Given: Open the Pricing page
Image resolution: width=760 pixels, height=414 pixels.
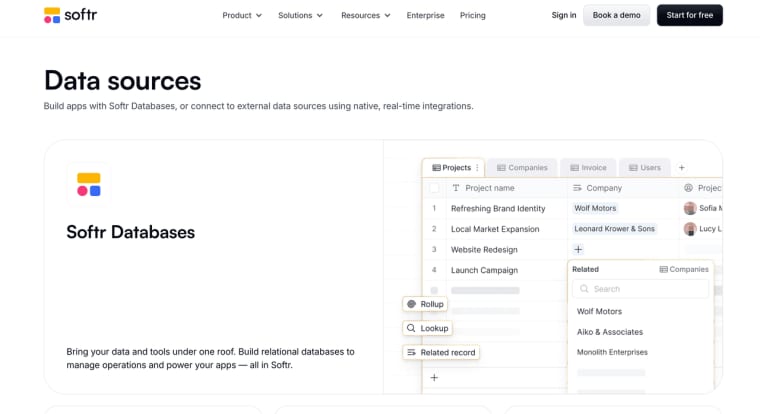Looking at the screenshot, I should [x=473, y=16].
